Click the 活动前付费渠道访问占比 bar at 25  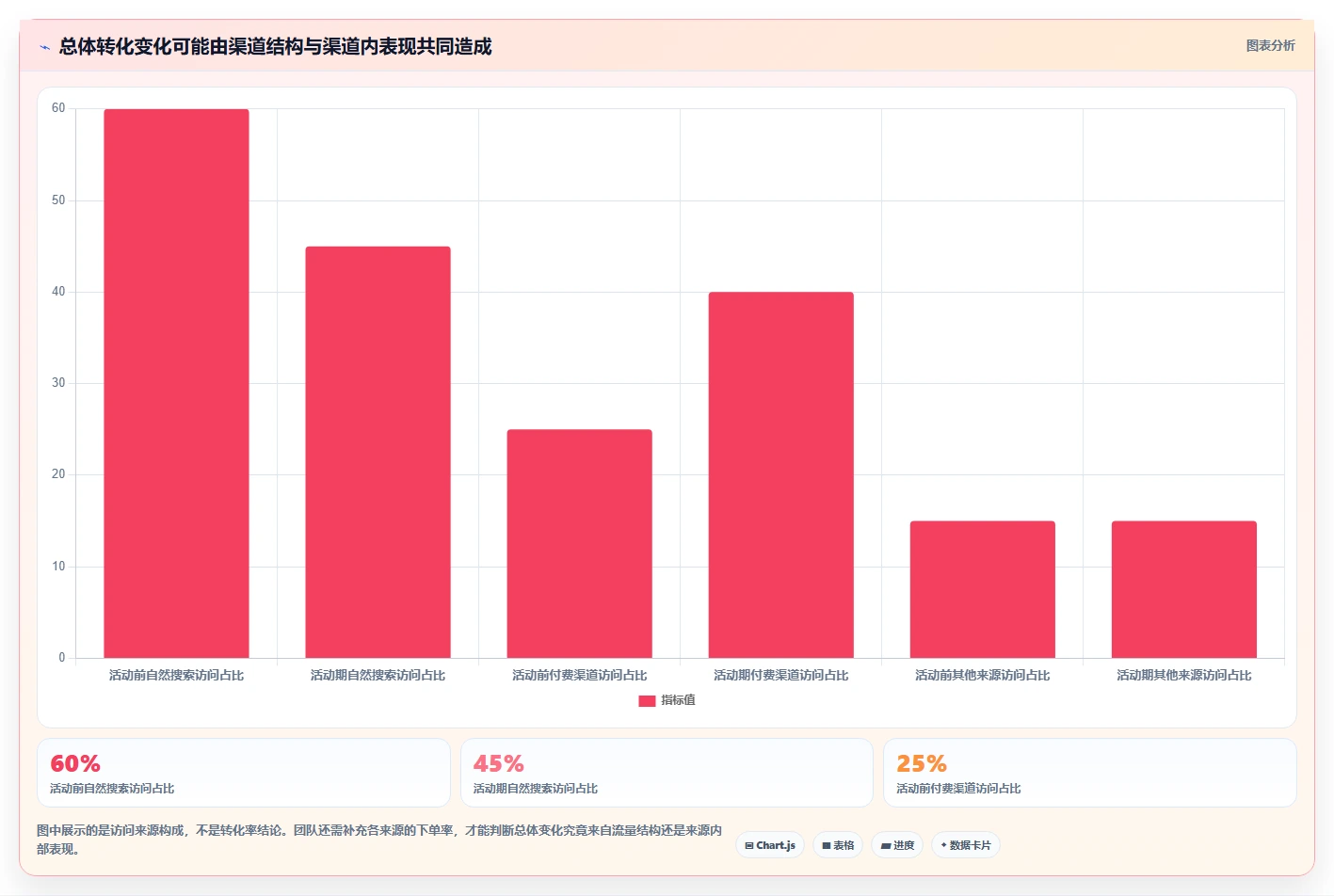(579, 543)
